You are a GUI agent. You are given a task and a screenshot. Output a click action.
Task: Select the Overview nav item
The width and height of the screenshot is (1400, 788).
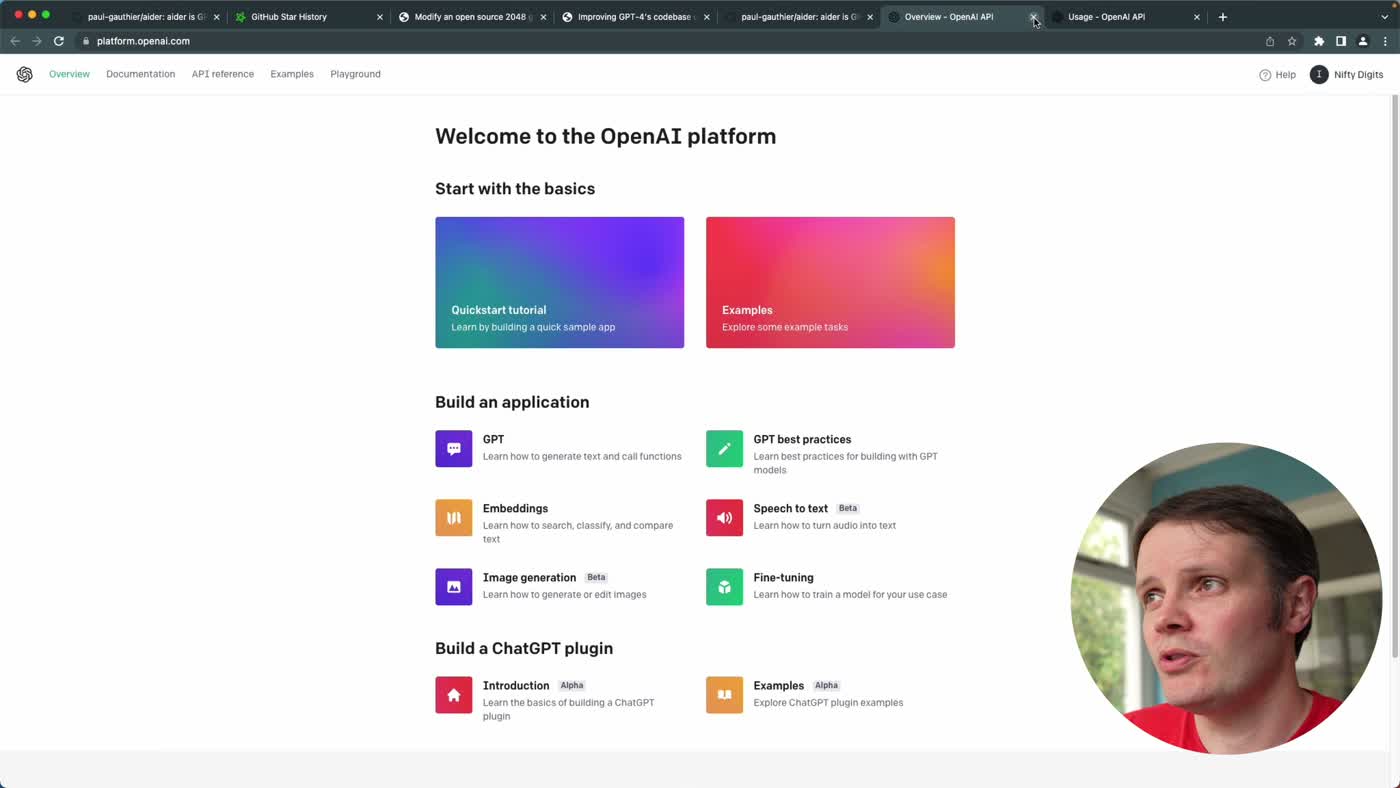69,74
